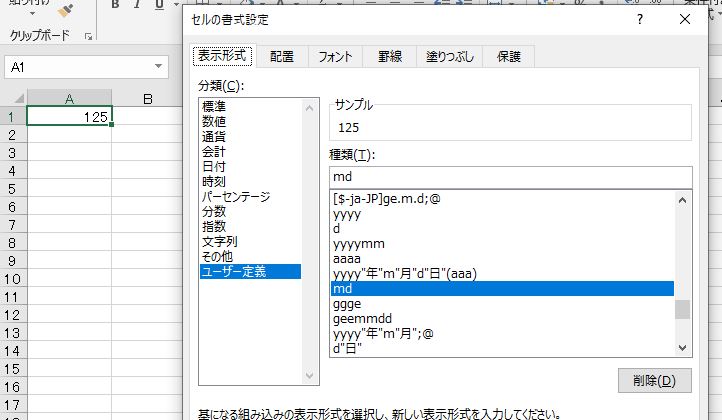Choose format [$-ja-JP]ge.m.d;@
This screenshot has height=420, width=722.
click(502, 199)
